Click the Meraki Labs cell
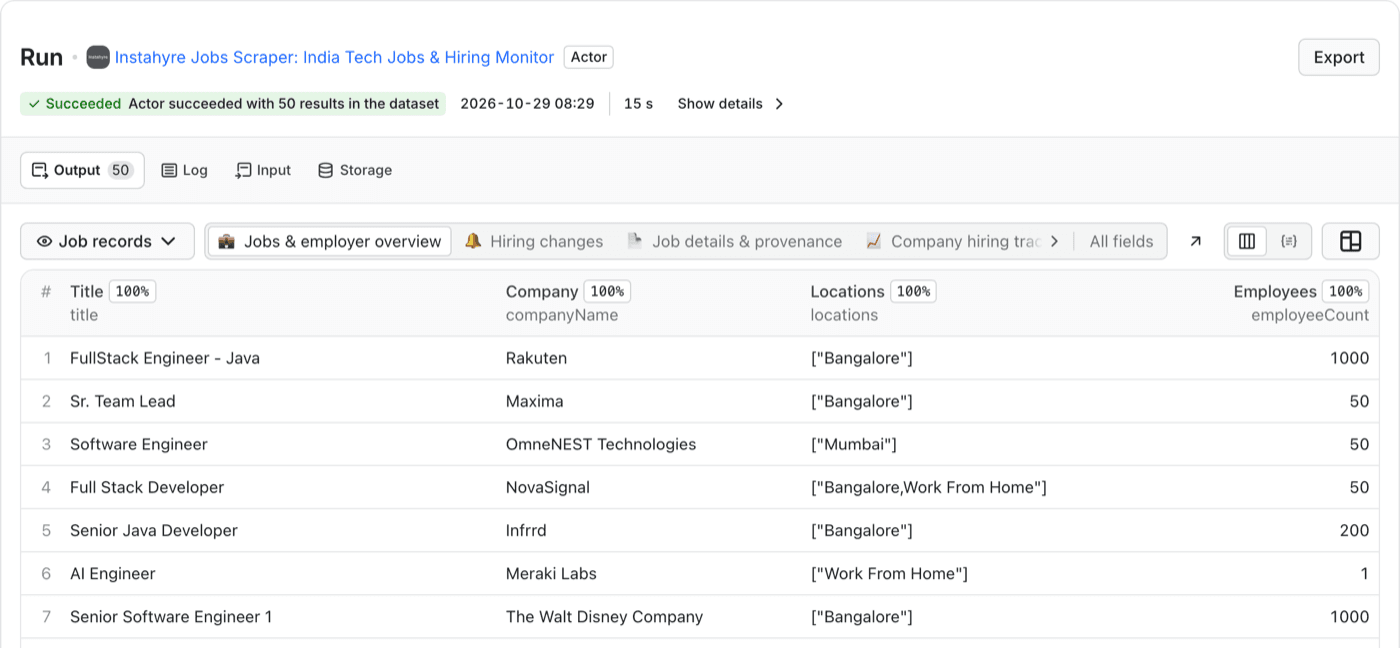This screenshot has height=648, width=1400. 551,573
